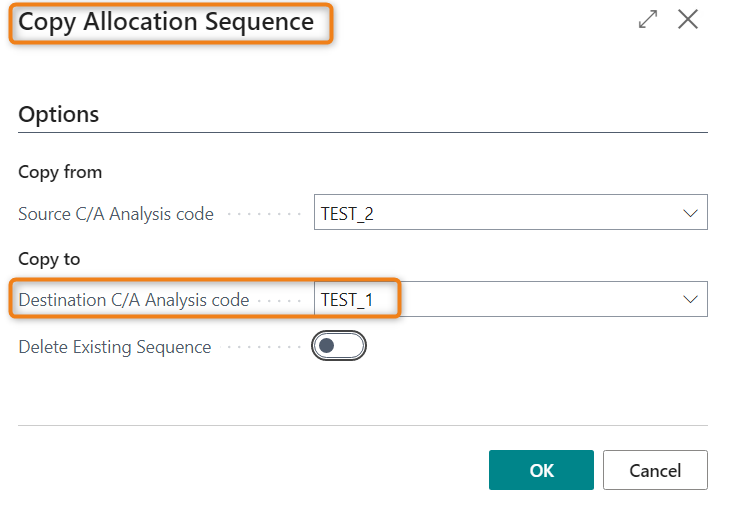Click the TEST_1 text value
Screen dimensions: 729x508
347,300
